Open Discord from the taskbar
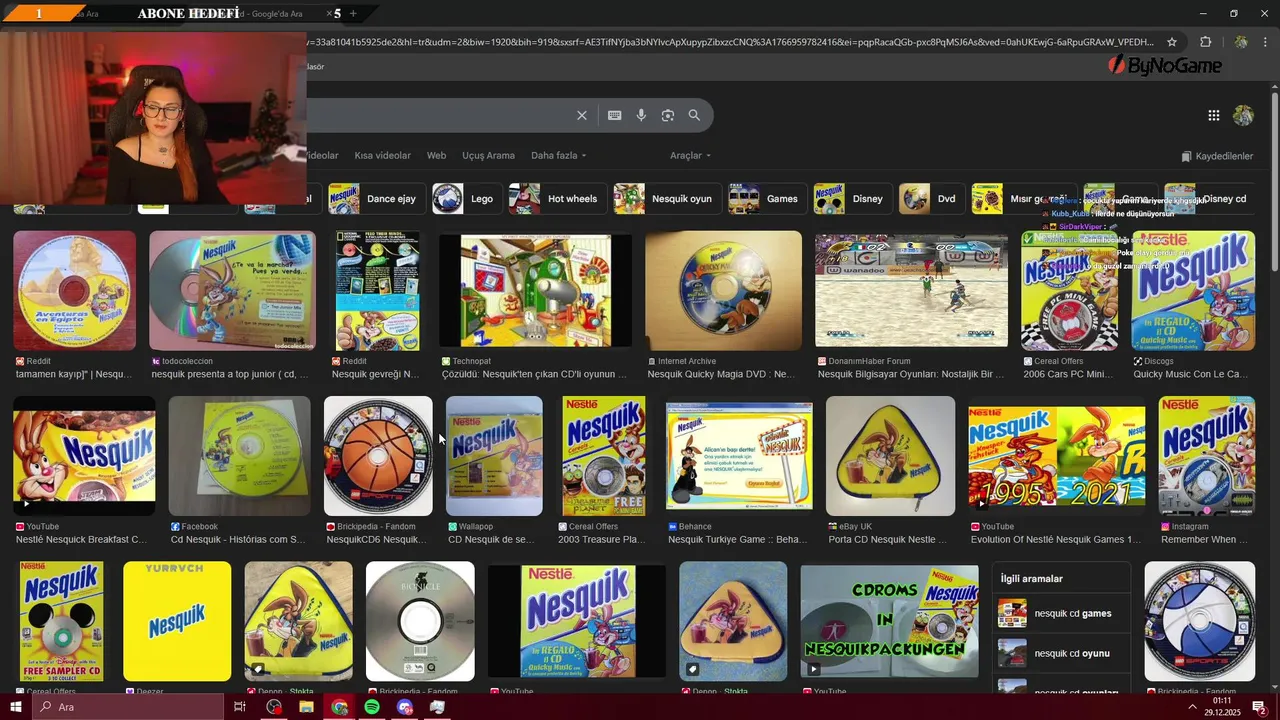 [404, 707]
